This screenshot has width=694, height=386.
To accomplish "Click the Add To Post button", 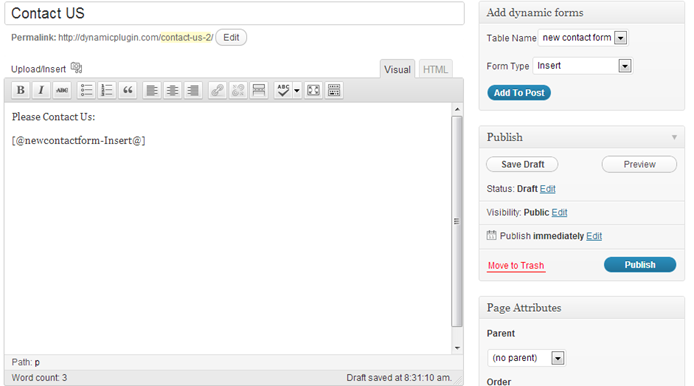I will click(x=519, y=93).
